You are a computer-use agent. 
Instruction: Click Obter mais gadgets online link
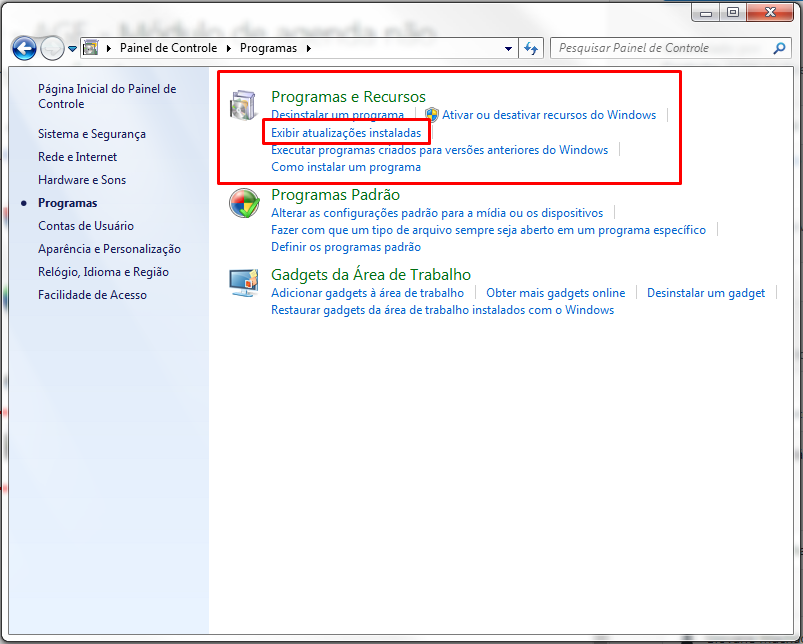556,293
